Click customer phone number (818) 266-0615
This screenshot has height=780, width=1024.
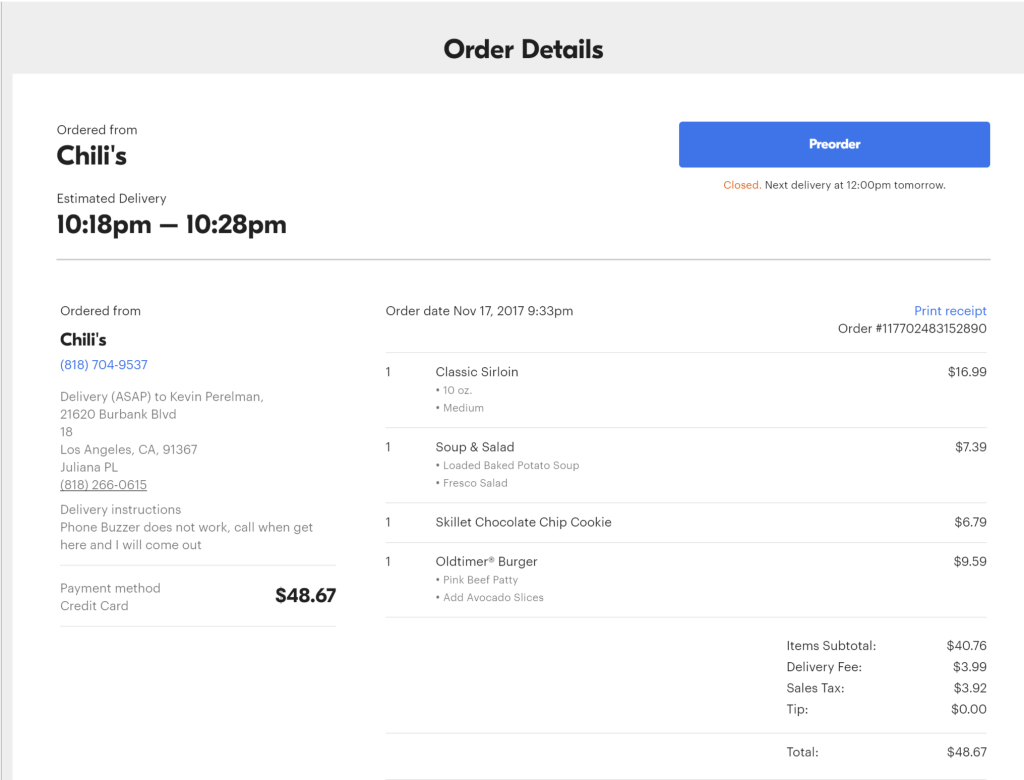103,485
